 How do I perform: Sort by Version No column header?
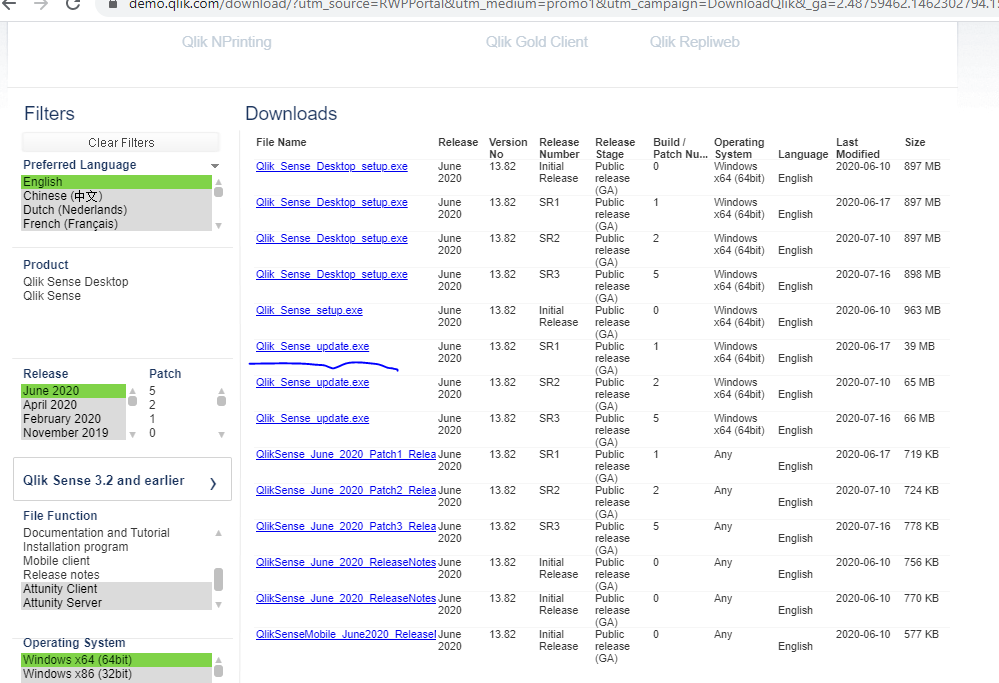tap(508, 148)
